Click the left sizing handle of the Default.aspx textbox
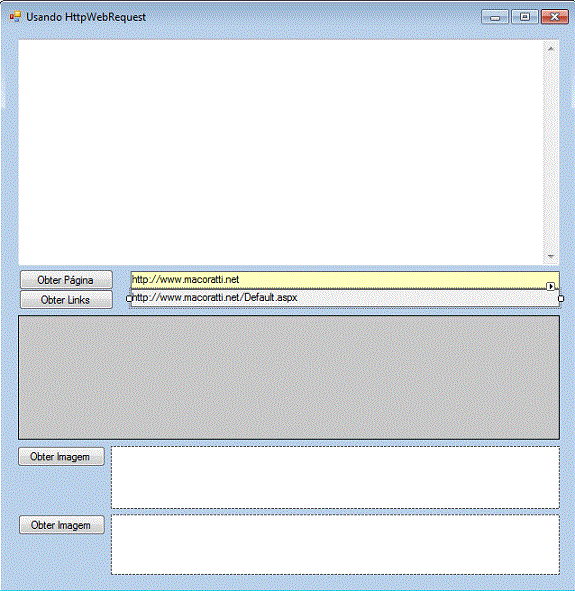 (129, 299)
